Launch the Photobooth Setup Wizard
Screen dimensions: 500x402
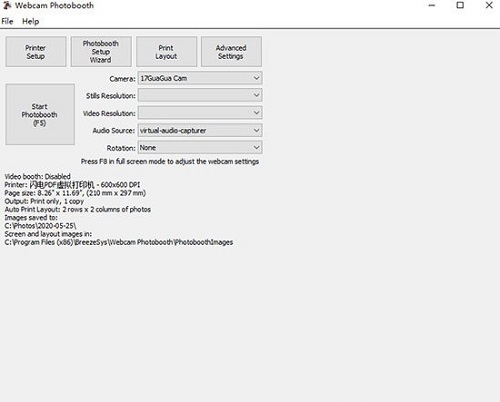point(101,52)
